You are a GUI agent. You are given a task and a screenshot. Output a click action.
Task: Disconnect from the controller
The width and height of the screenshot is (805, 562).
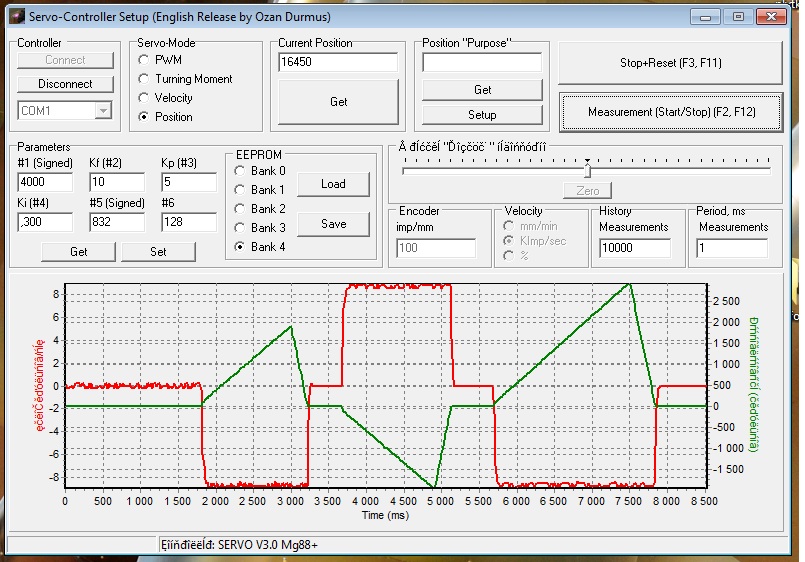(x=65, y=84)
